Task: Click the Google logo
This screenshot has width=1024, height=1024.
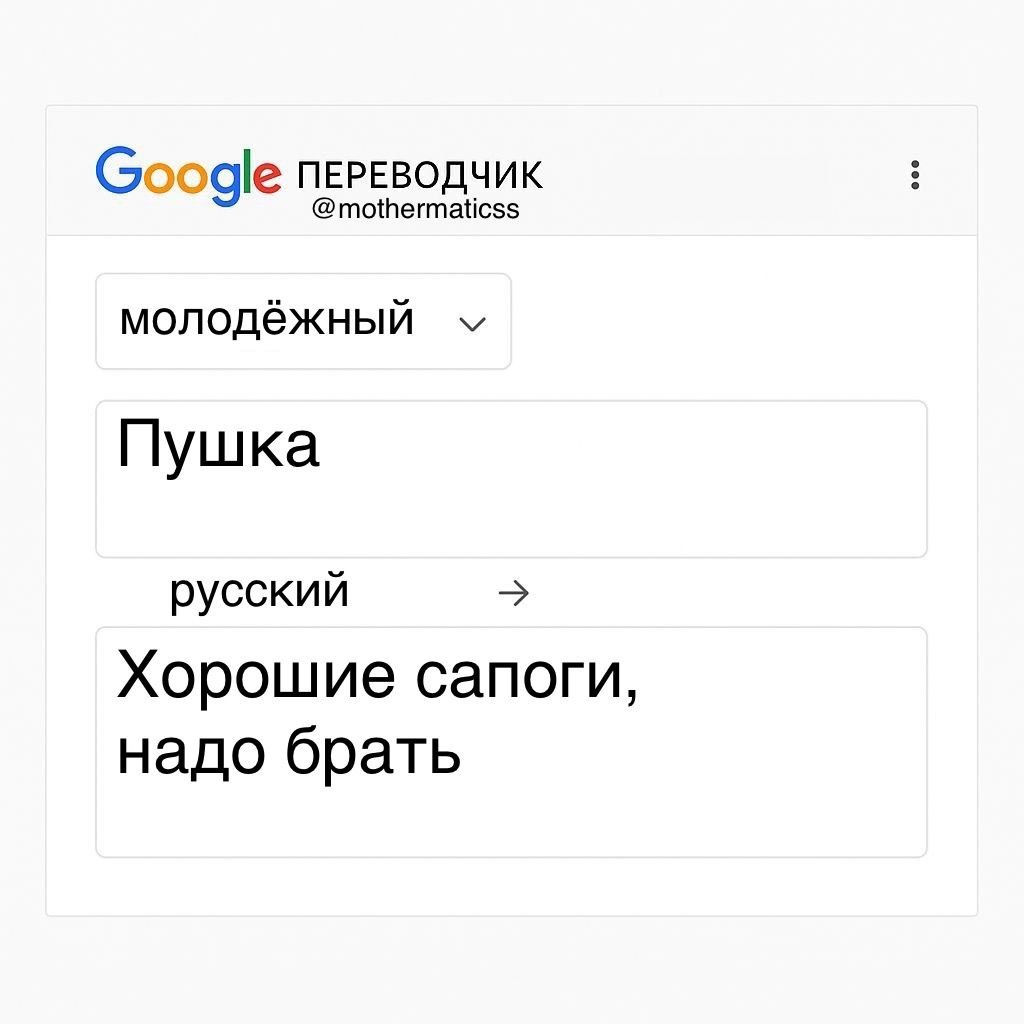Action: click(190, 172)
